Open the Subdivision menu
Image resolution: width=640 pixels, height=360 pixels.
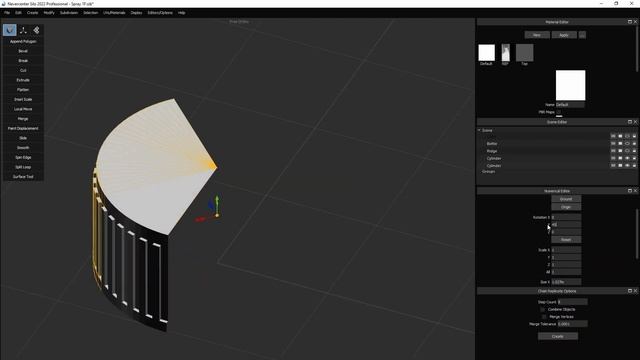tap(69, 13)
